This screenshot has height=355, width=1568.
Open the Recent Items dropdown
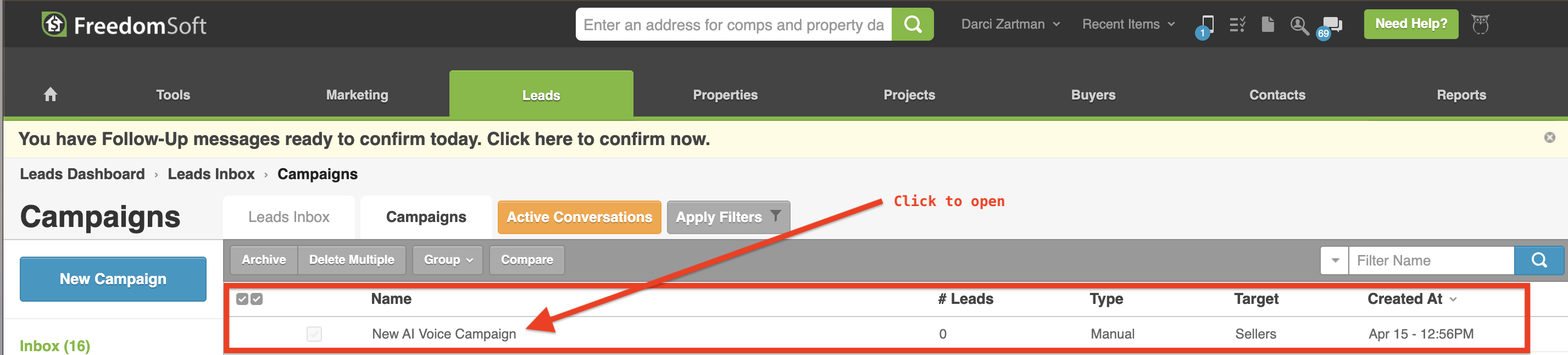[x=1128, y=24]
